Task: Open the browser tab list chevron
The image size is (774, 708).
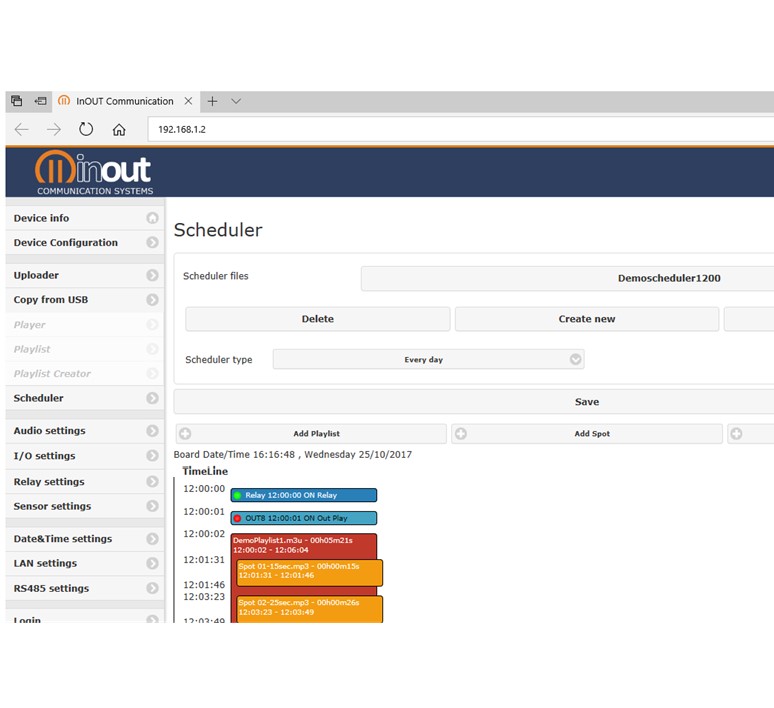Action: point(236,101)
